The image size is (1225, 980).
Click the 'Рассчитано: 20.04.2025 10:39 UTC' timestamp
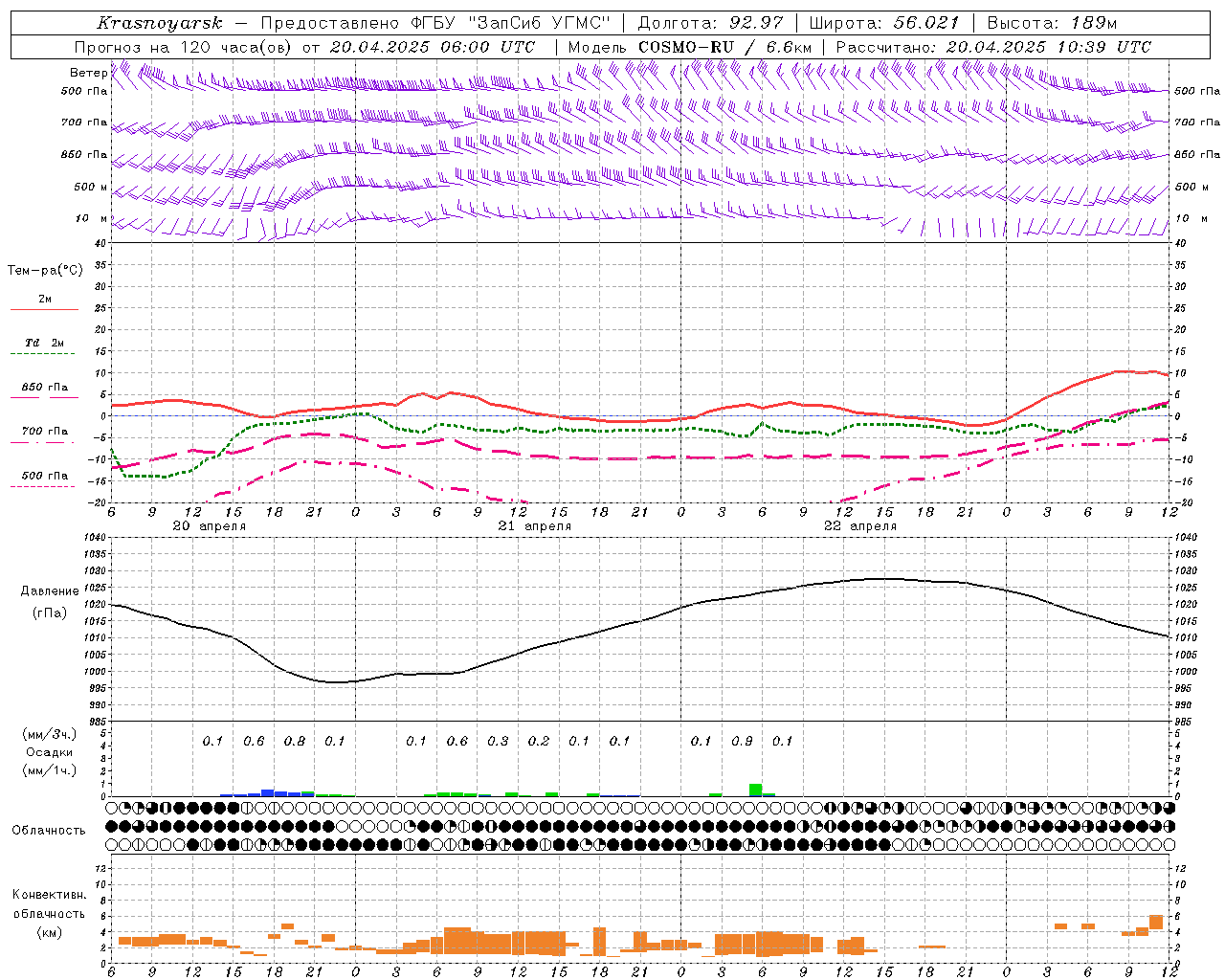[993, 47]
